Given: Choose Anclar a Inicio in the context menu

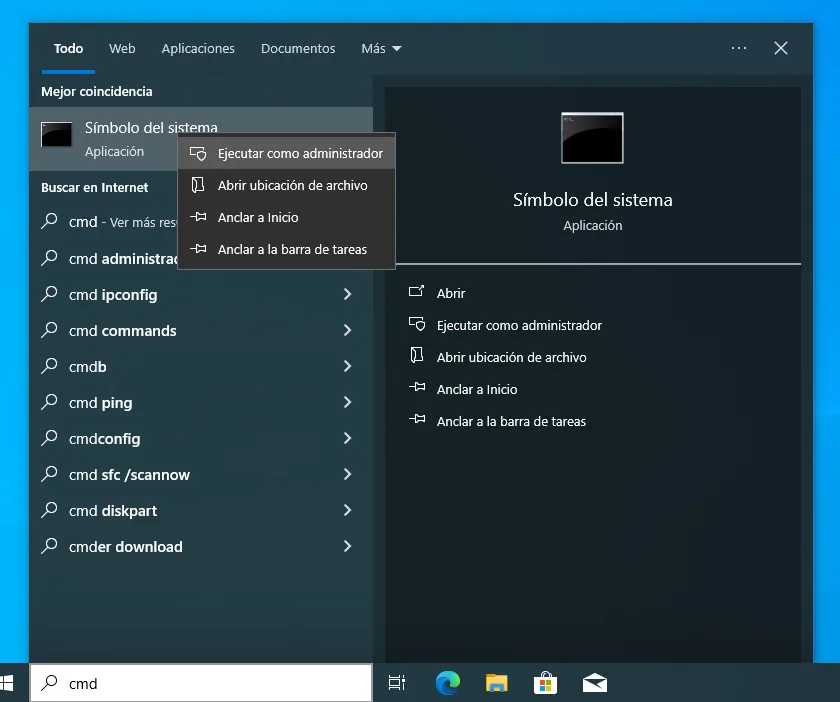Looking at the screenshot, I should [287, 217].
